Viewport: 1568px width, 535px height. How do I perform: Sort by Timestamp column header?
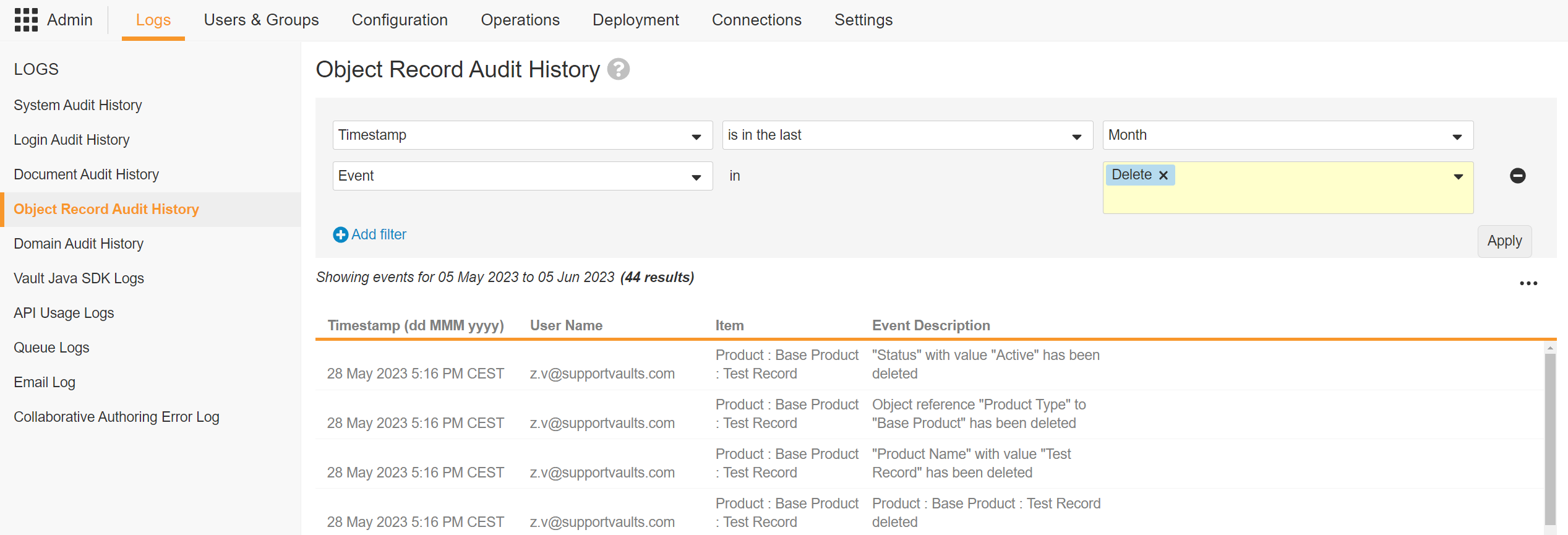(415, 325)
